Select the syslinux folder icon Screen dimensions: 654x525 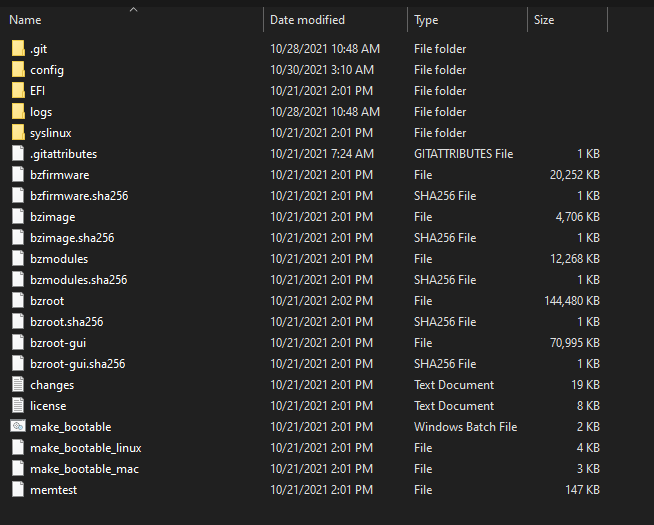[x=18, y=132]
